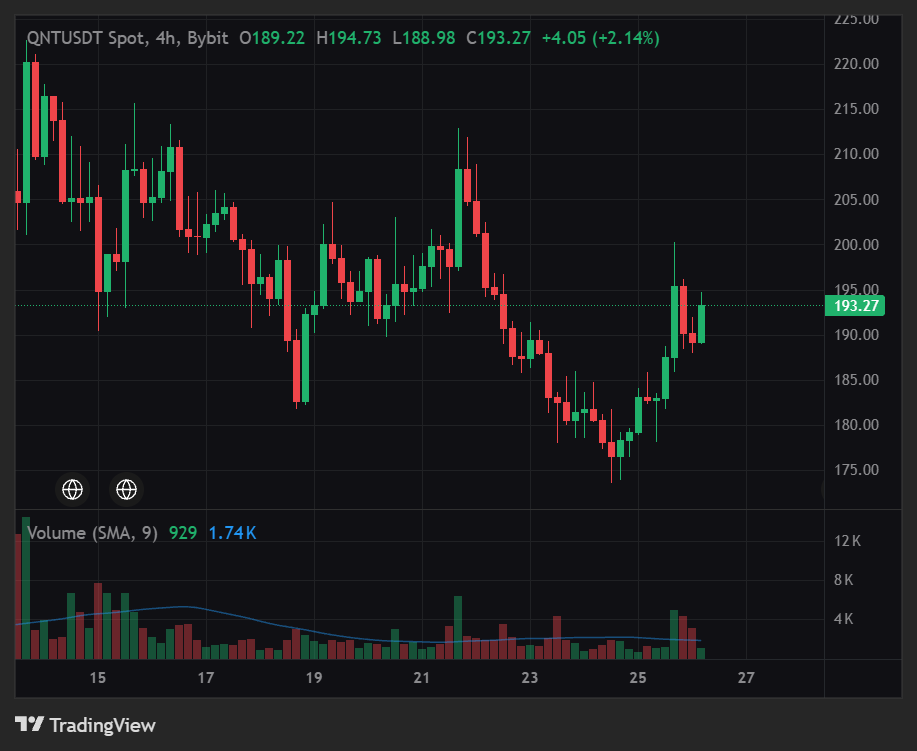Click the blue 1.74K SMA value
917x751 pixels.
232,533
